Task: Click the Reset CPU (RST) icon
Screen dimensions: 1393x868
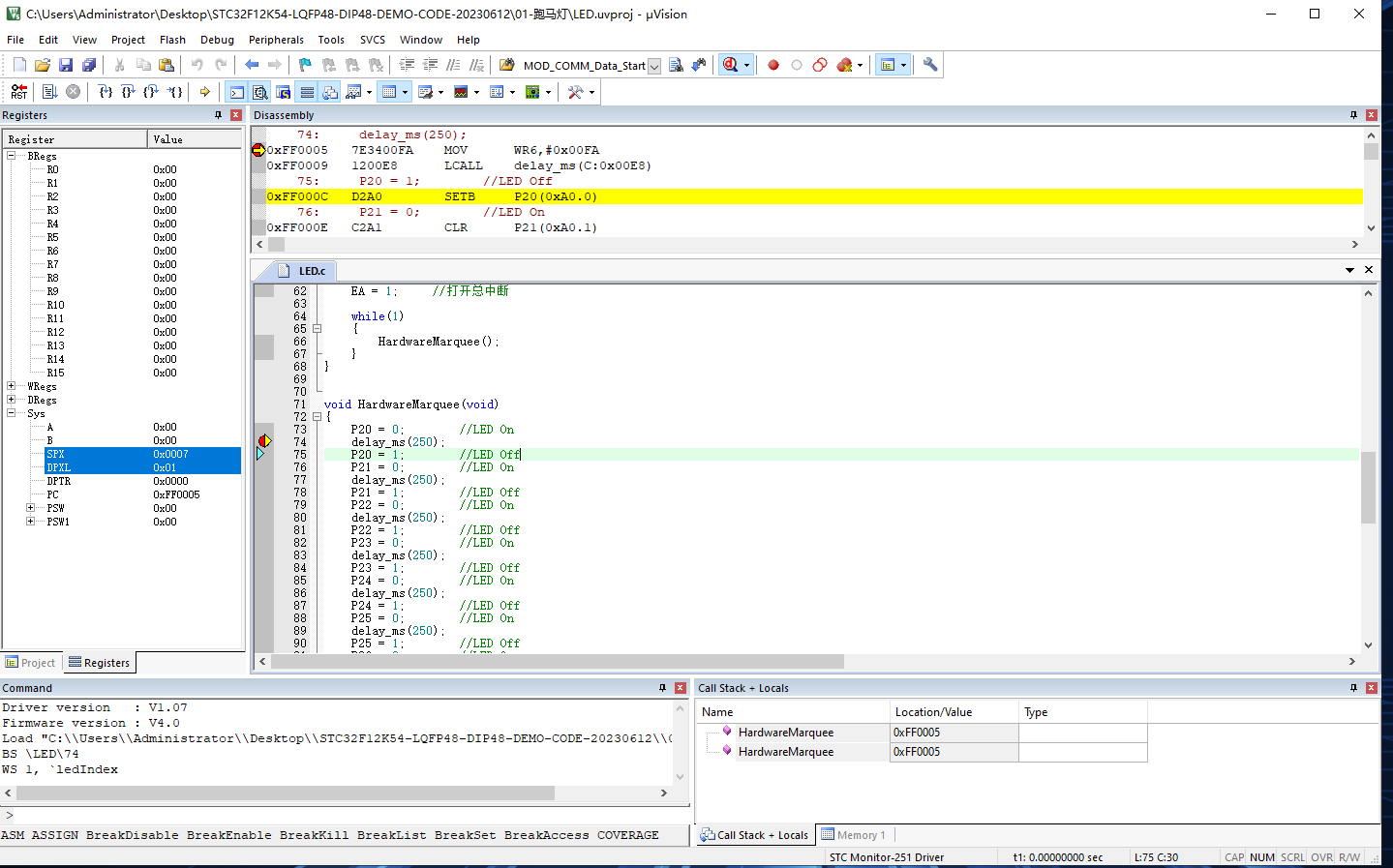Action: 19,92
